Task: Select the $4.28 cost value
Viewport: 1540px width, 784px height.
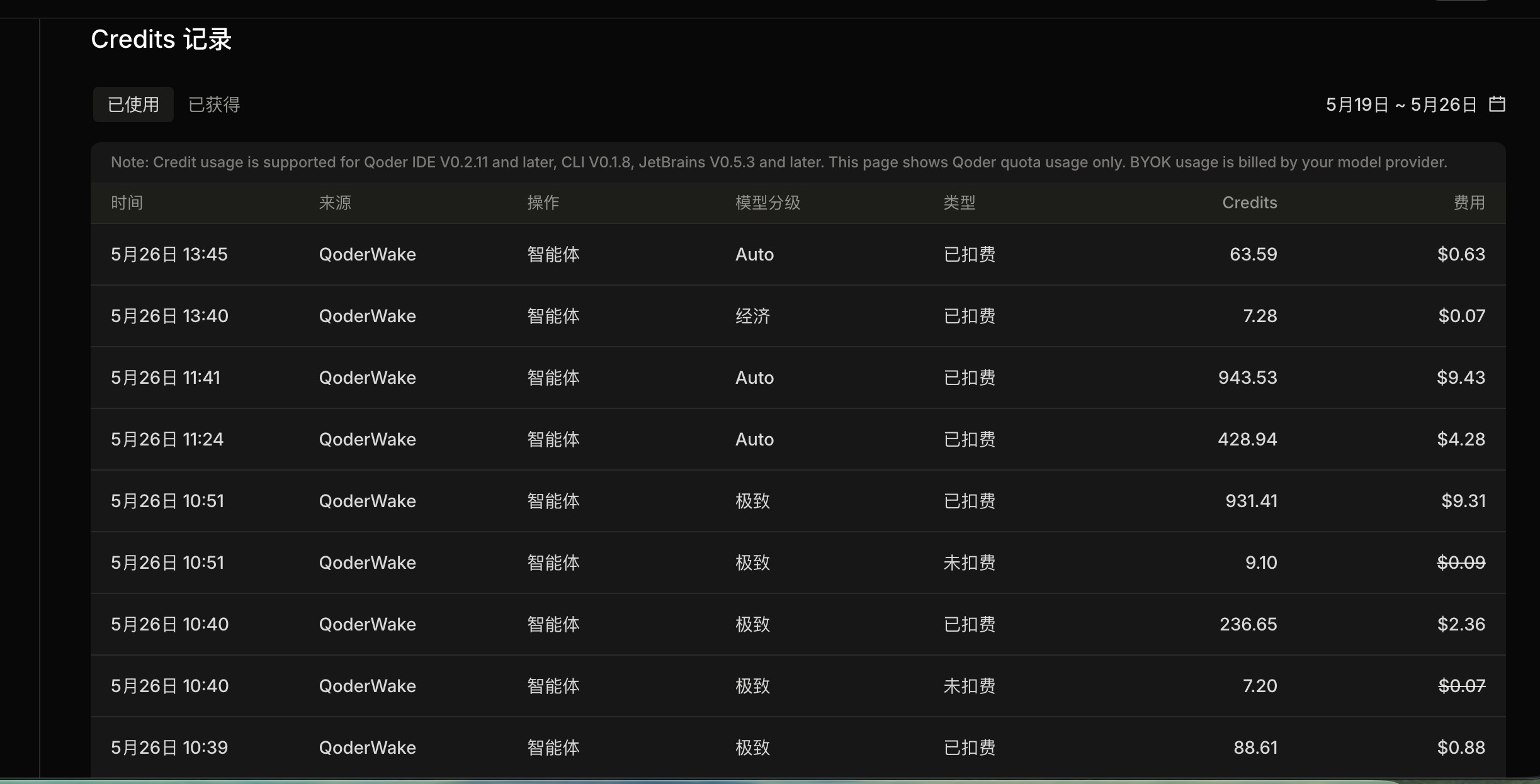Action: point(1461,439)
